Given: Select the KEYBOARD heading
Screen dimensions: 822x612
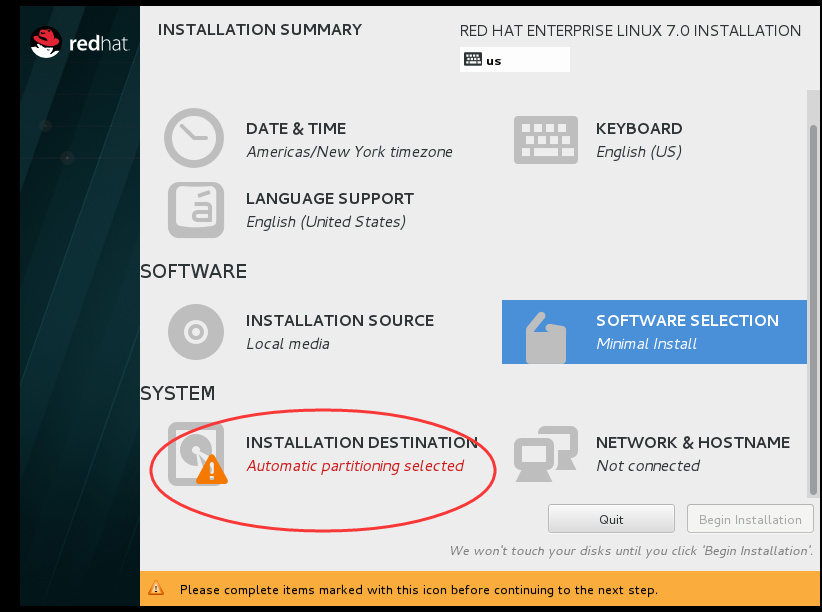Looking at the screenshot, I should (639, 128).
